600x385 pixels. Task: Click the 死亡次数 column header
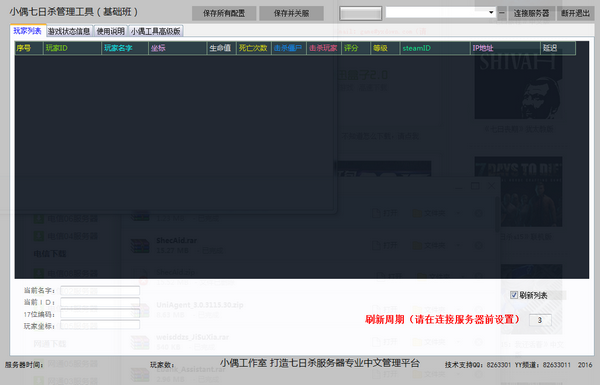click(x=254, y=48)
